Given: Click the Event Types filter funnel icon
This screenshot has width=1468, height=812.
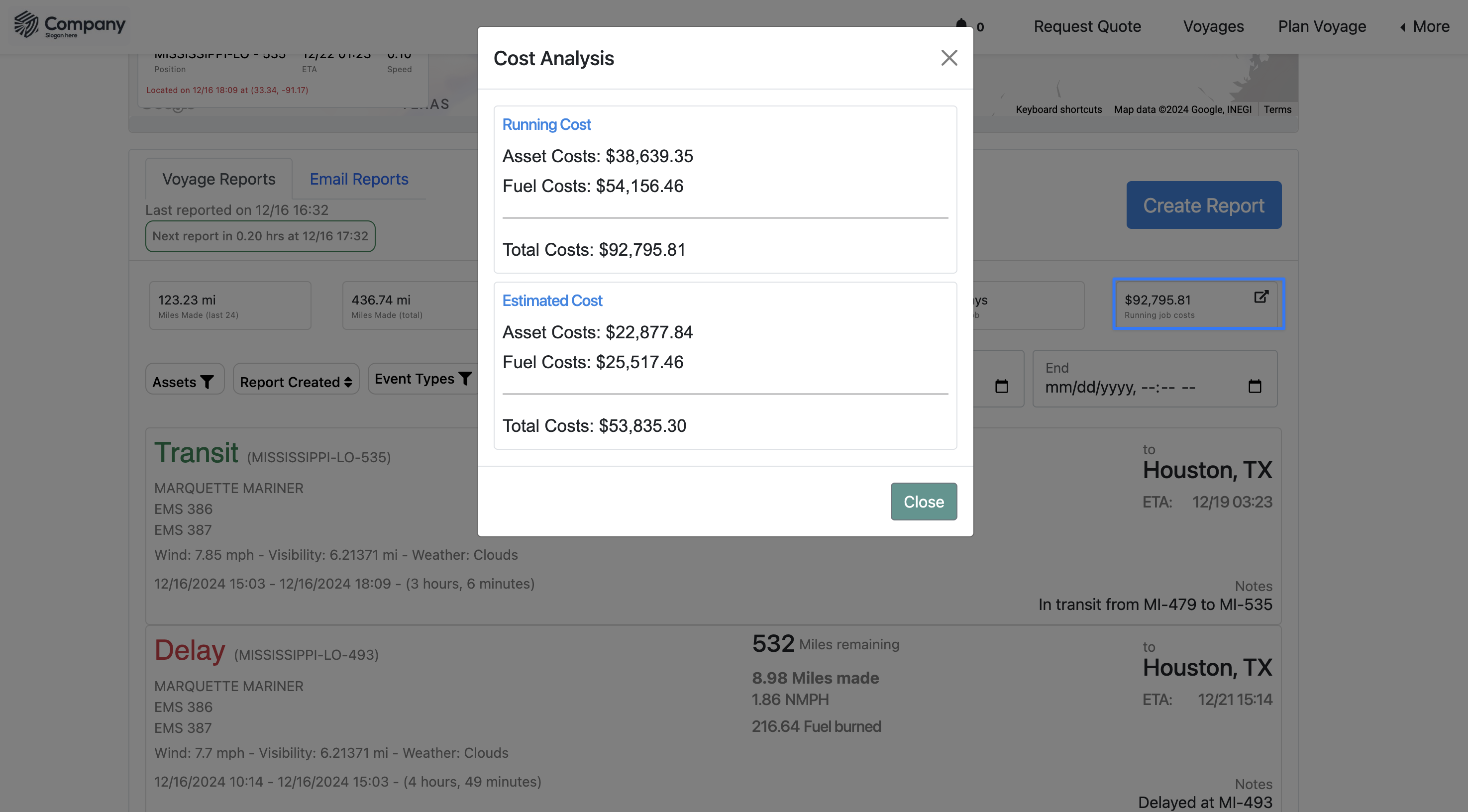Looking at the screenshot, I should click(465, 378).
